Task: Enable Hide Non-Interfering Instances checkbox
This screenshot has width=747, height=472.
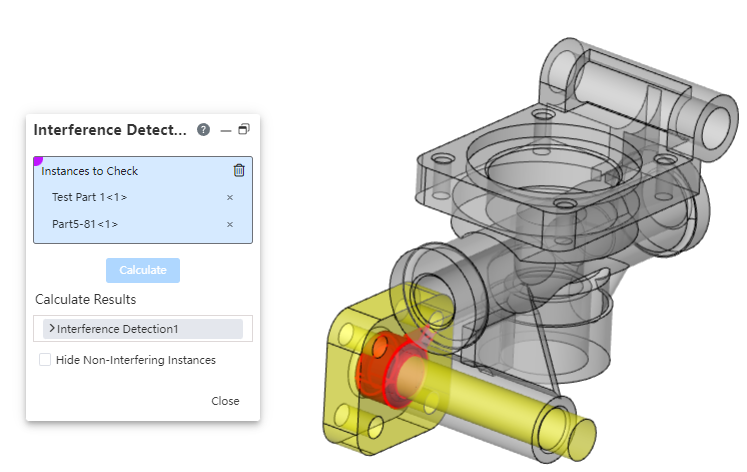Action: (x=45, y=360)
